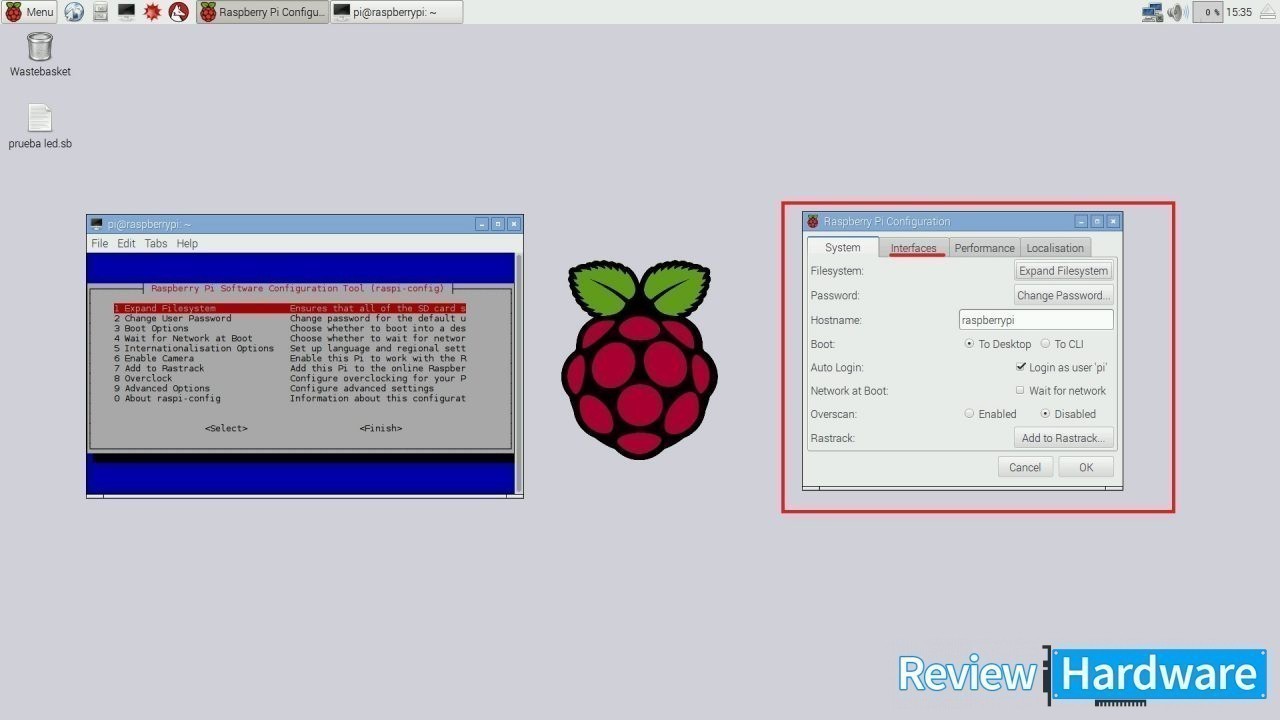Image resolution: width=1280 pixels, height=720 pixels.
Task: Select '4 Wait for Network at Boot'
Action: pos(288,338)
